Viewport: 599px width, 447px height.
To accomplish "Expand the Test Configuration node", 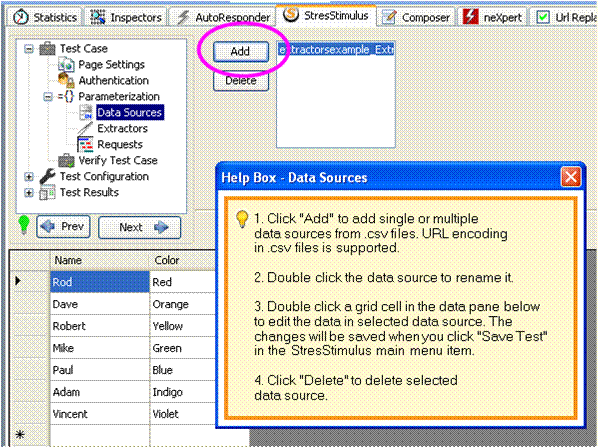I will [29, 177].
